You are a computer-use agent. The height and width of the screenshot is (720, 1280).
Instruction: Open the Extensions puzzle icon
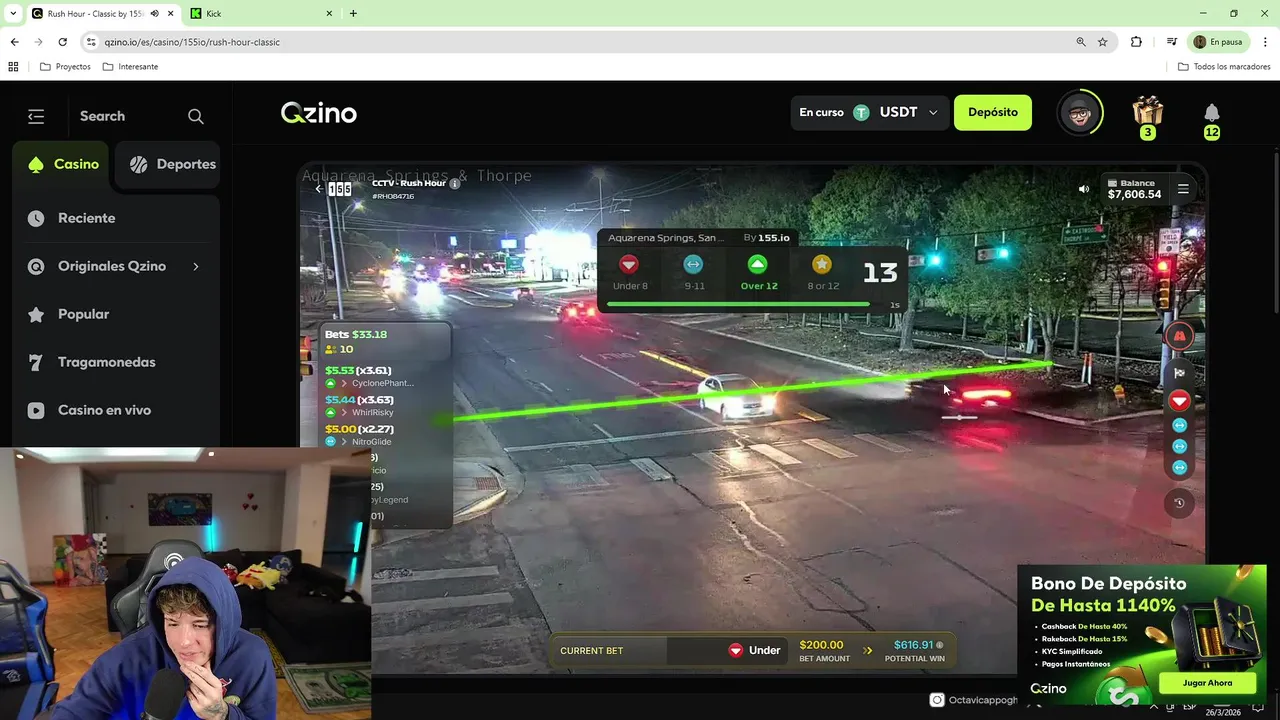point(1136,42)
